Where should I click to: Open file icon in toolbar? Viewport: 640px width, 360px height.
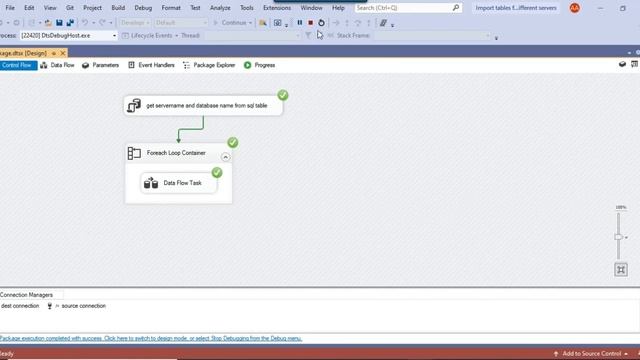tap(48, 23)
